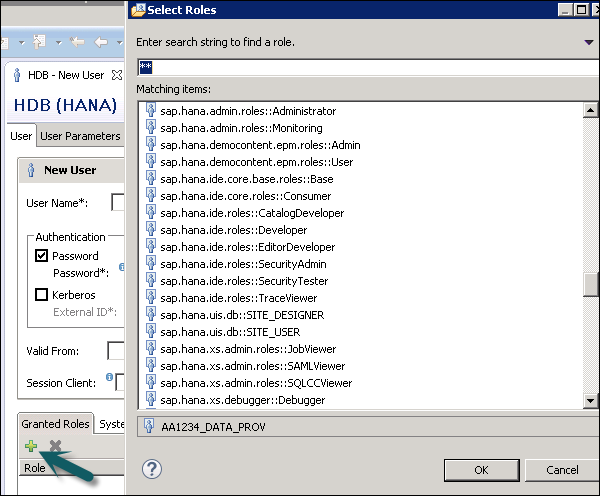Viewport: 600px width, 496px height.
Task: Open the dropdown arrow menu in Select Roles
Action: pos(588,42)
